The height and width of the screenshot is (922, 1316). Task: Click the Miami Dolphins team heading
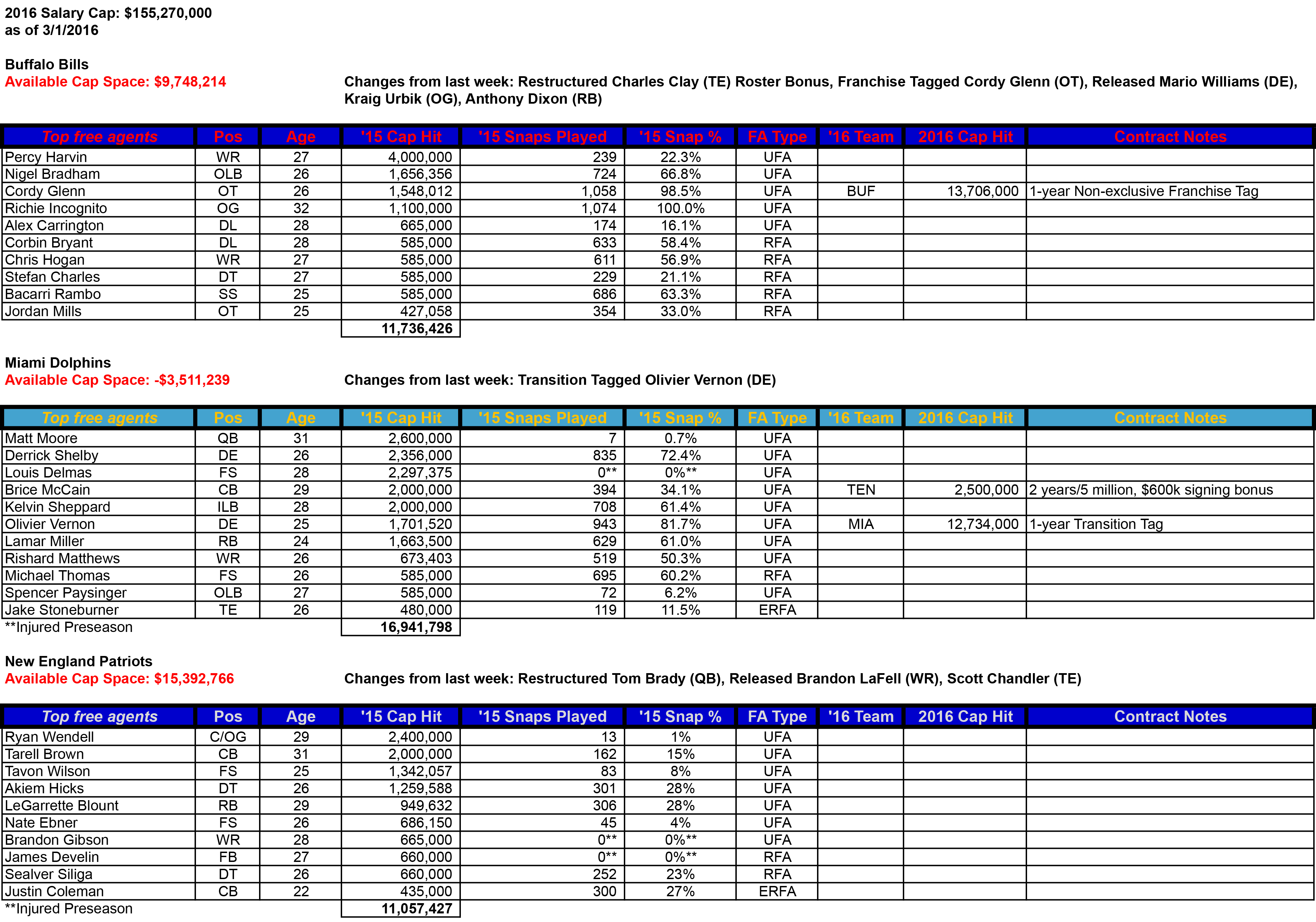[x=58, y=363]
